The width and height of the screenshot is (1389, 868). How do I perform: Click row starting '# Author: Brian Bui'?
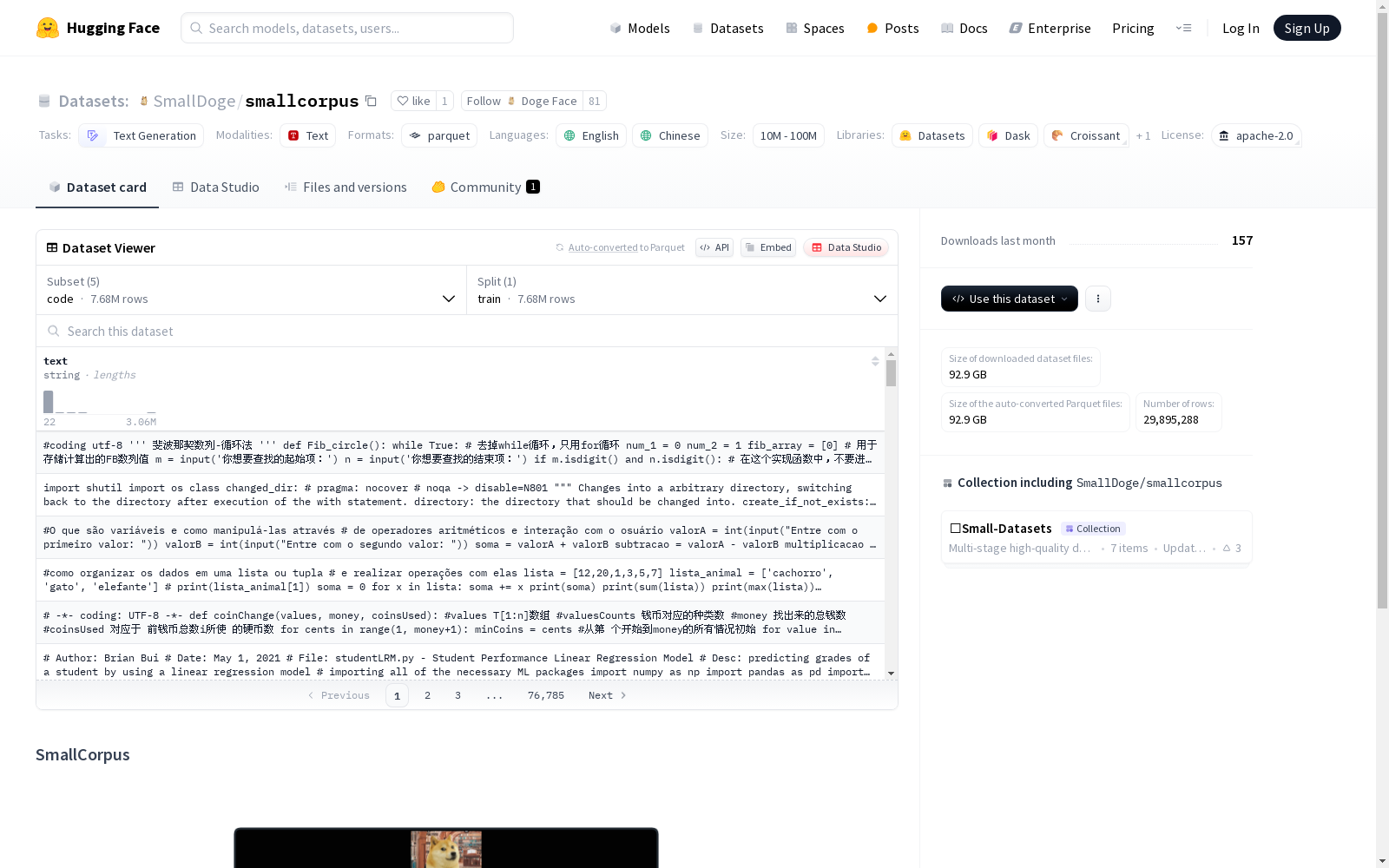tap(460, 662)
